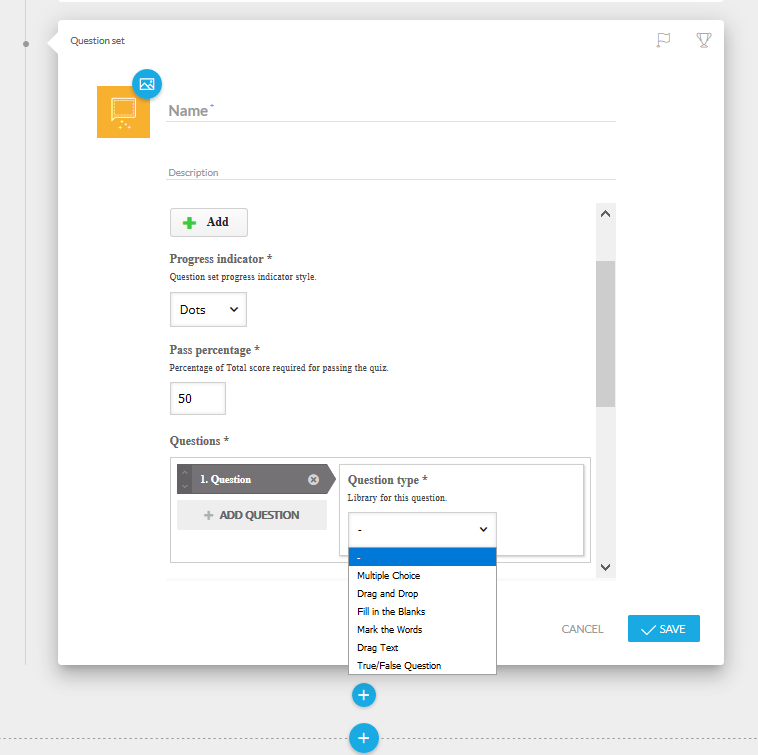Image resolution: width=758 pixels, height=755 pixels.
Task: Click the flag icon in the card header
Action: click(x=663, y=40)
